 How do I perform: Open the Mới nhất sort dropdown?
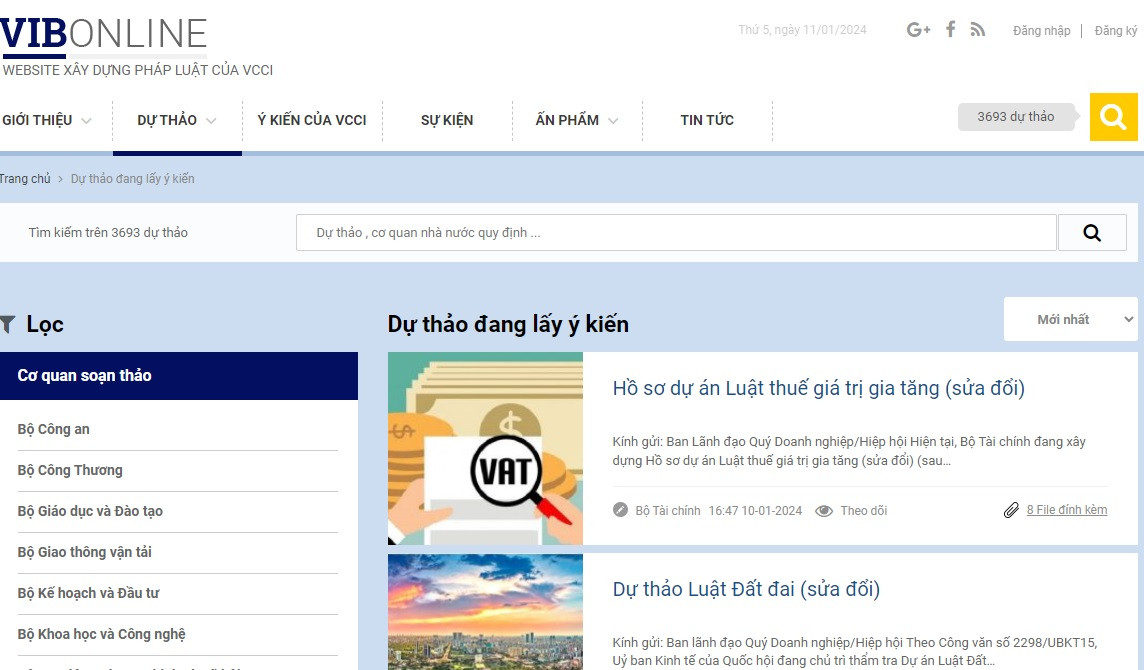point(1070,319)
